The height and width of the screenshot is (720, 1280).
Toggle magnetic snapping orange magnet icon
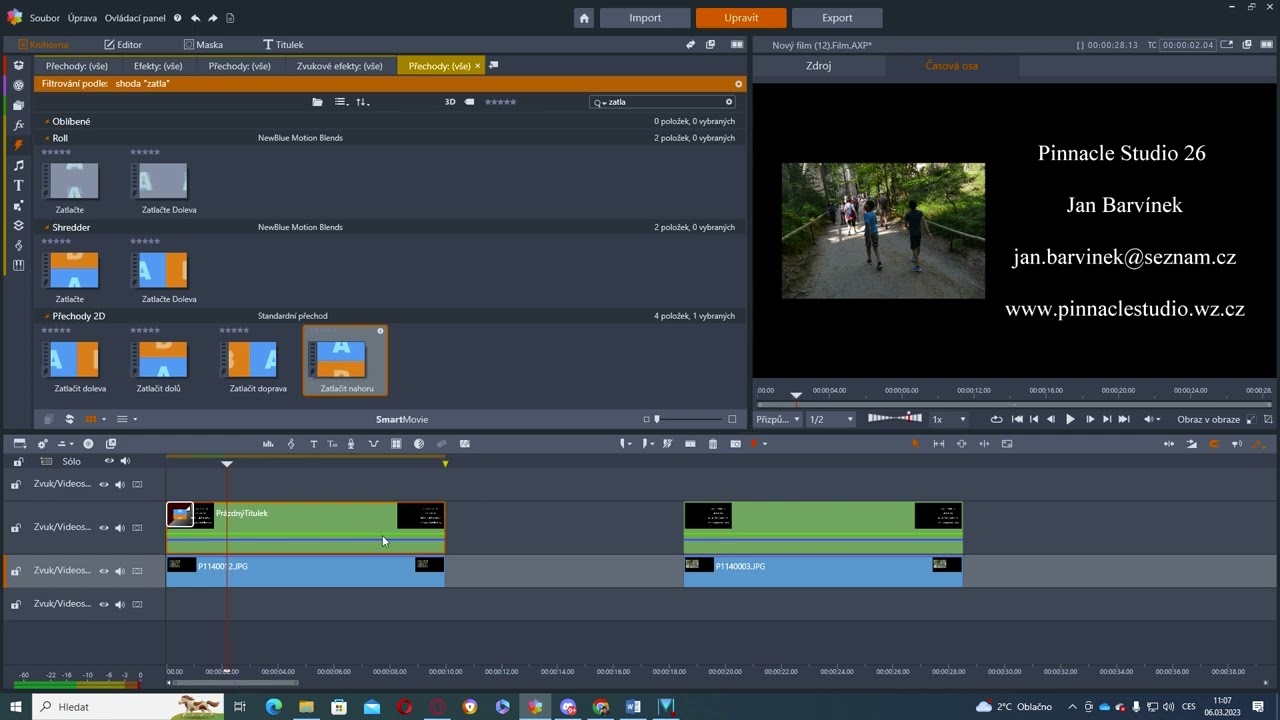(1214, 444)
